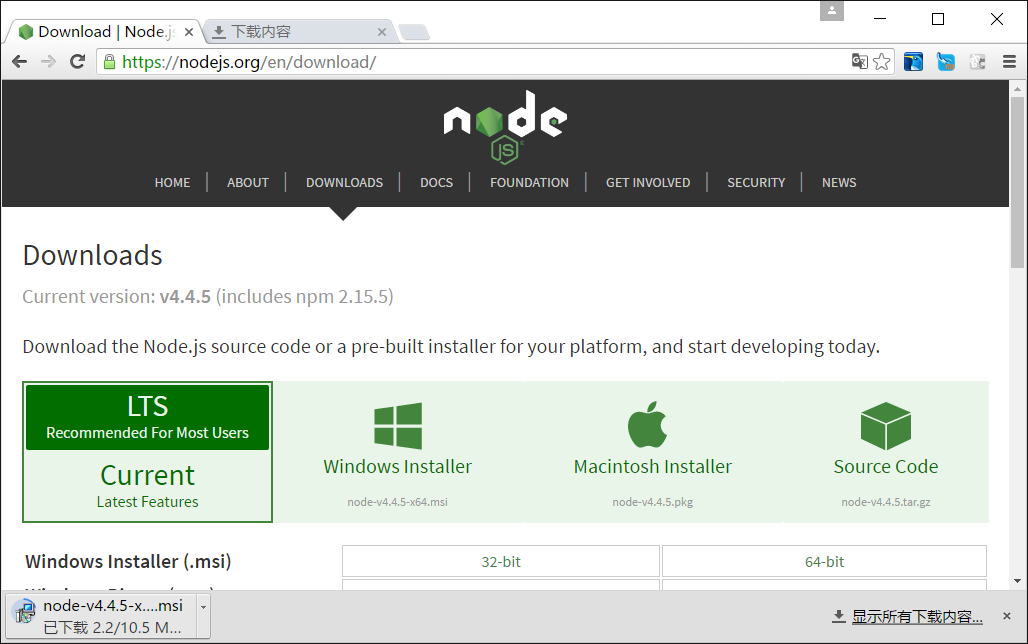Image resolution: width=1028 pixels, height=644 pixels.
Task: Click the Current version v4.4.5 text
Action: [x=208, y=296]
